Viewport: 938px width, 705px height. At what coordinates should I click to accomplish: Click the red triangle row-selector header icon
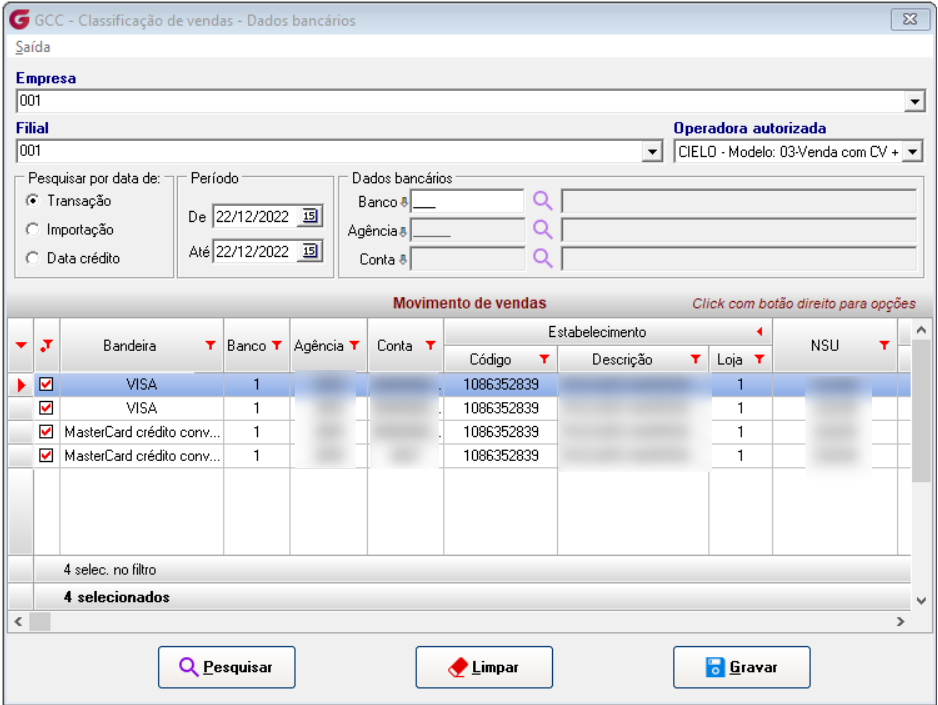pos(21,346)
